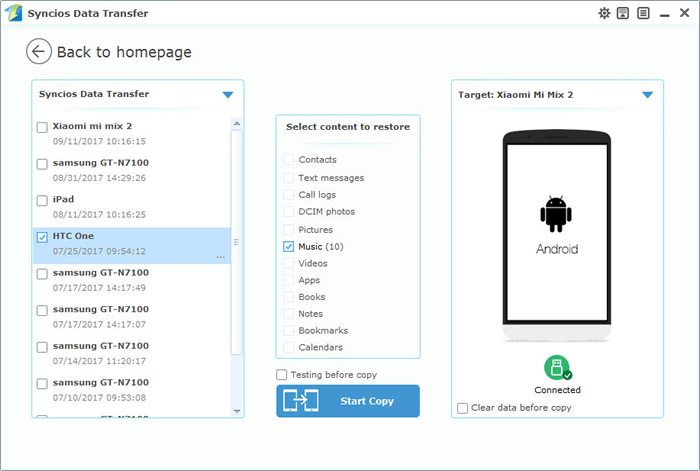Click the backup list scroll down arrow
The image size is (700, 471).
pos(237,411)
